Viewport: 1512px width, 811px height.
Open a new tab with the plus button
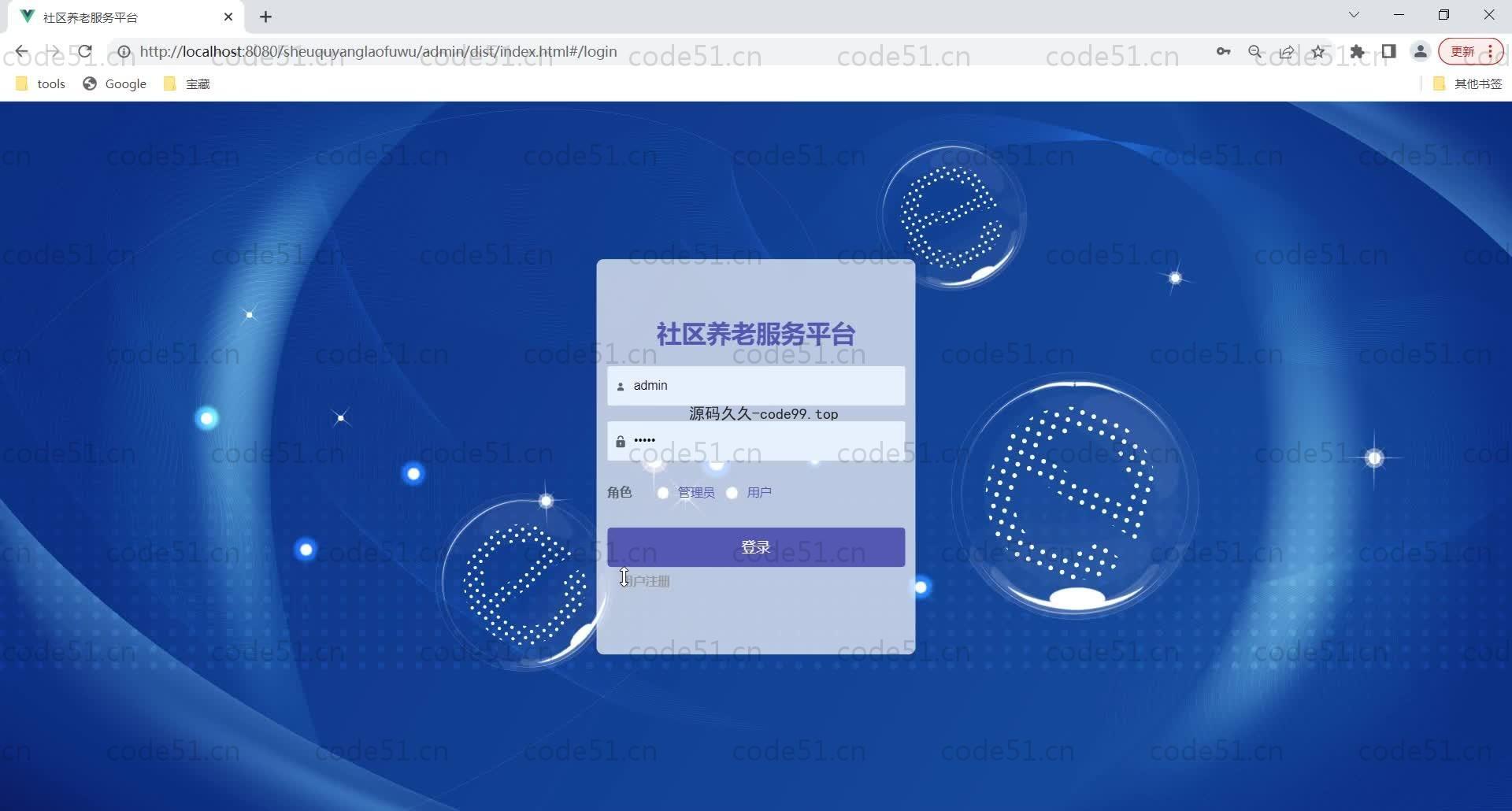266,17
